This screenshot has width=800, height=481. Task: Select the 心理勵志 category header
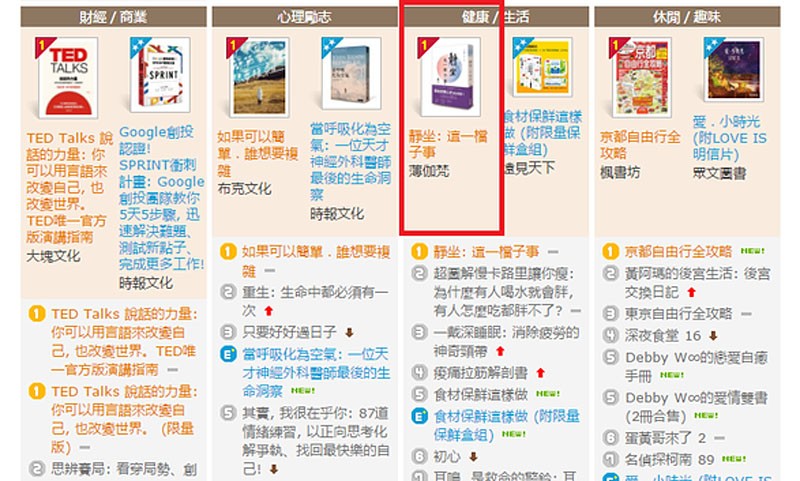pos(305,17)
